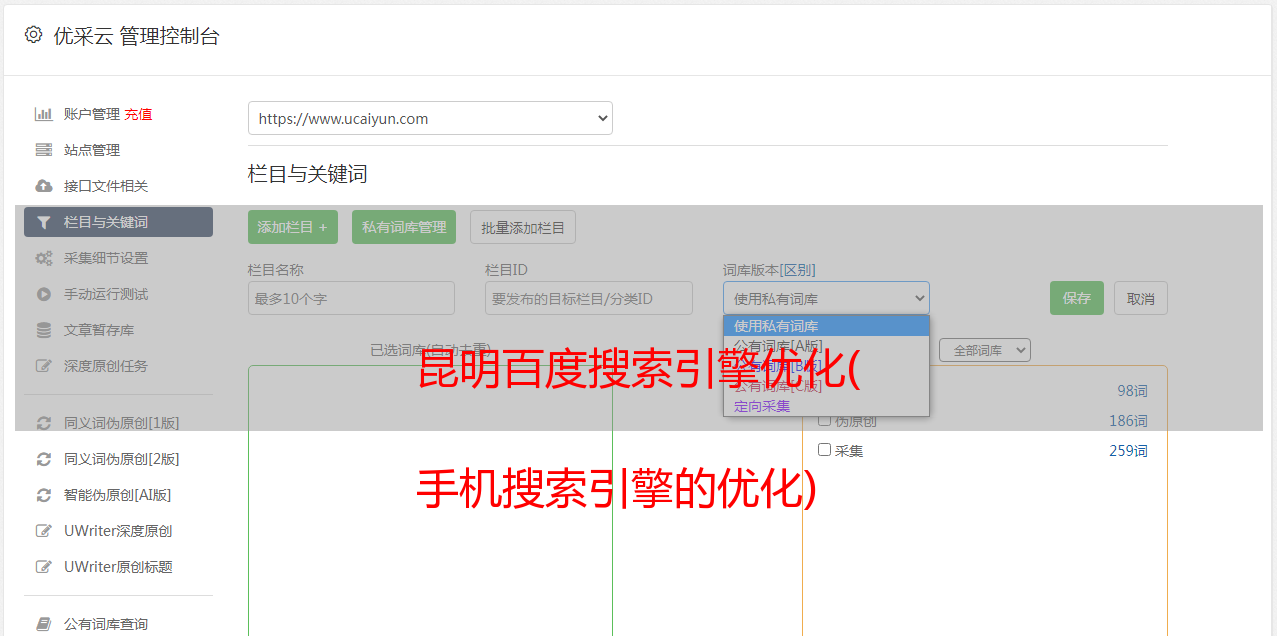The image size is (1277, 636).
Task: Click the red 充值 link
Action: (x=138, y=114)
